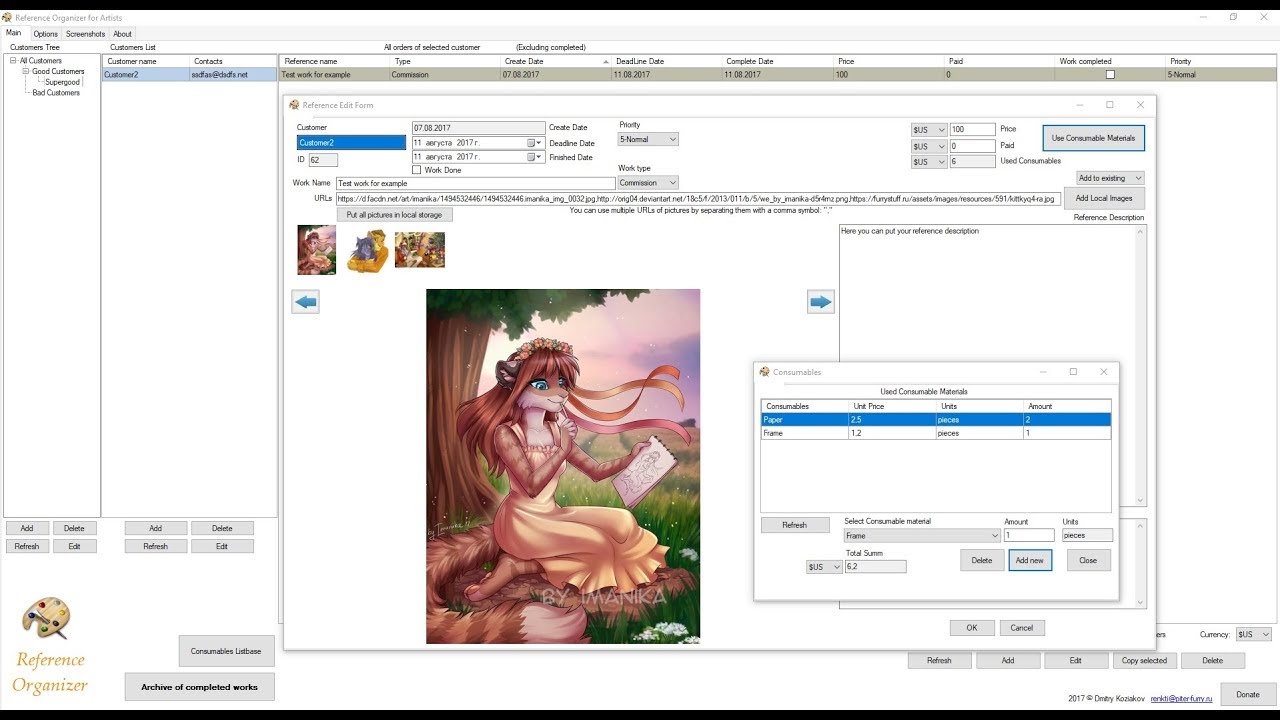Click the Reference Organizer palette logo
This screenshot has height=720, width=1280.
pos(47,620)
